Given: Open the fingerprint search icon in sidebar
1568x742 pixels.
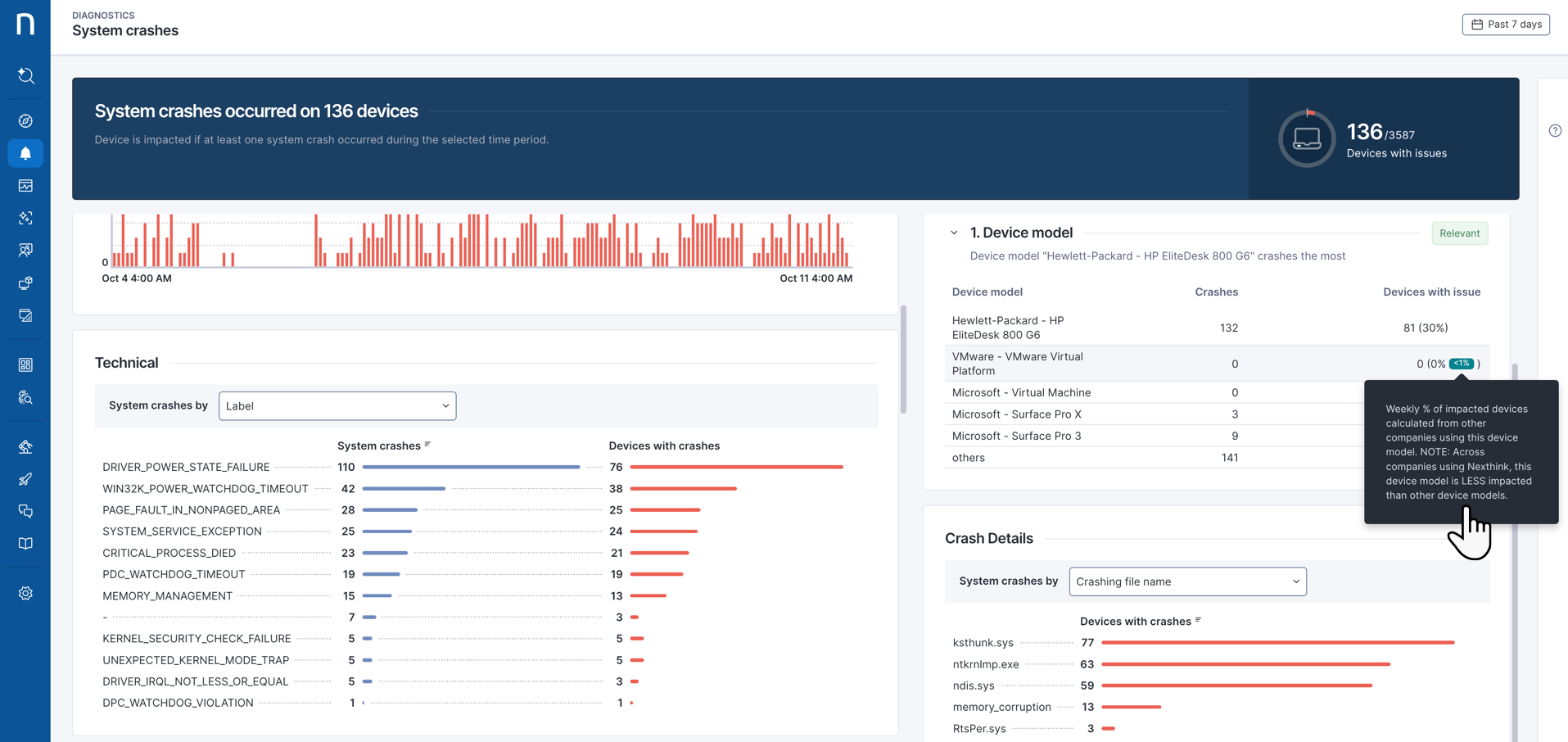Looking at the screenshot, I should 25,398.
